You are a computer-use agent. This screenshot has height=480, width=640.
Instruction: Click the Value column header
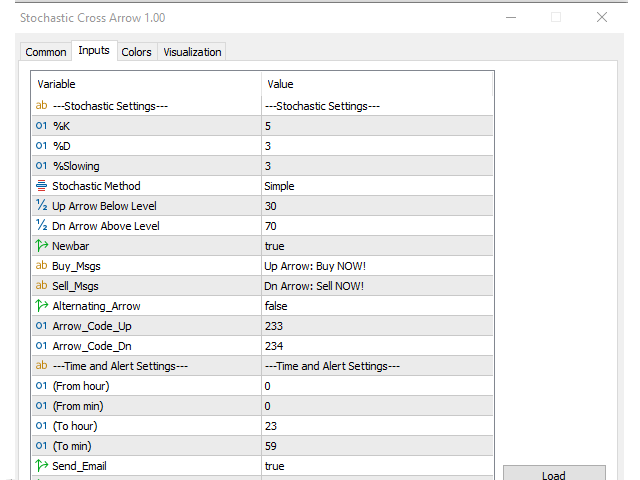pyautogui.click(x=377, y=84)
